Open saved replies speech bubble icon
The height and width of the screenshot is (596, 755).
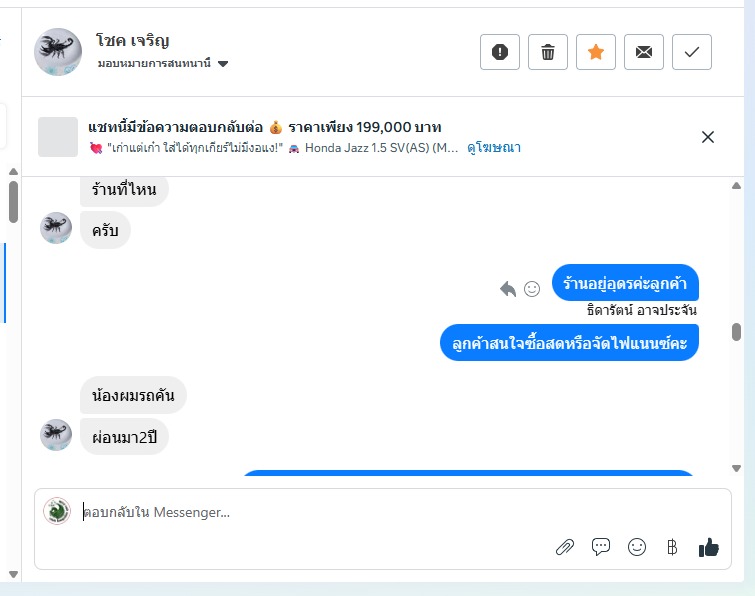(601, 547)
